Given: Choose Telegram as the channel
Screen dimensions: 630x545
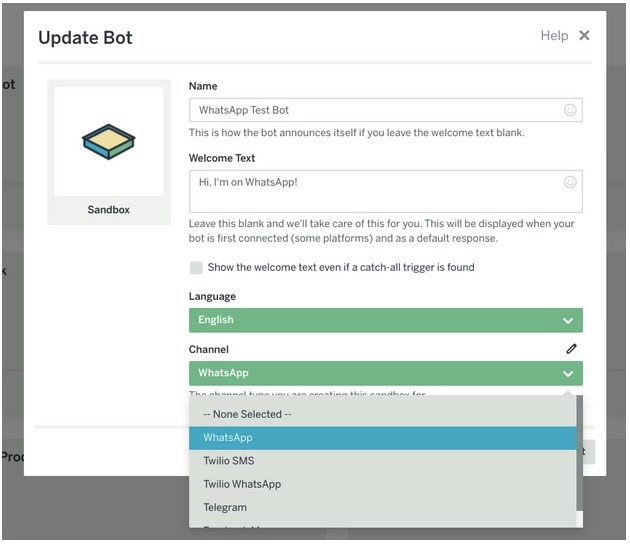Looking at the screenshot, I should 382,508.
